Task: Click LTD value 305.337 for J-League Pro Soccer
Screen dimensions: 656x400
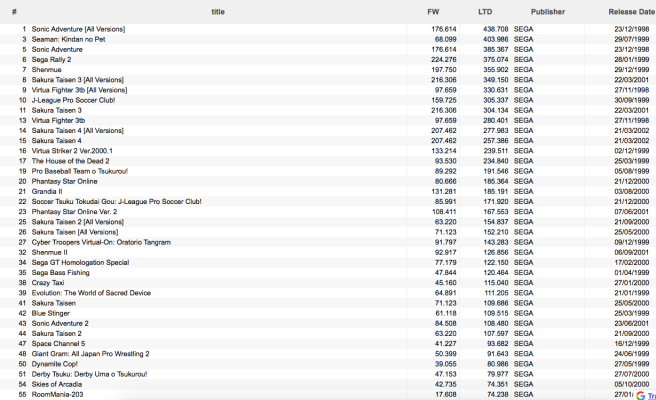Action: tap(496, 100)
